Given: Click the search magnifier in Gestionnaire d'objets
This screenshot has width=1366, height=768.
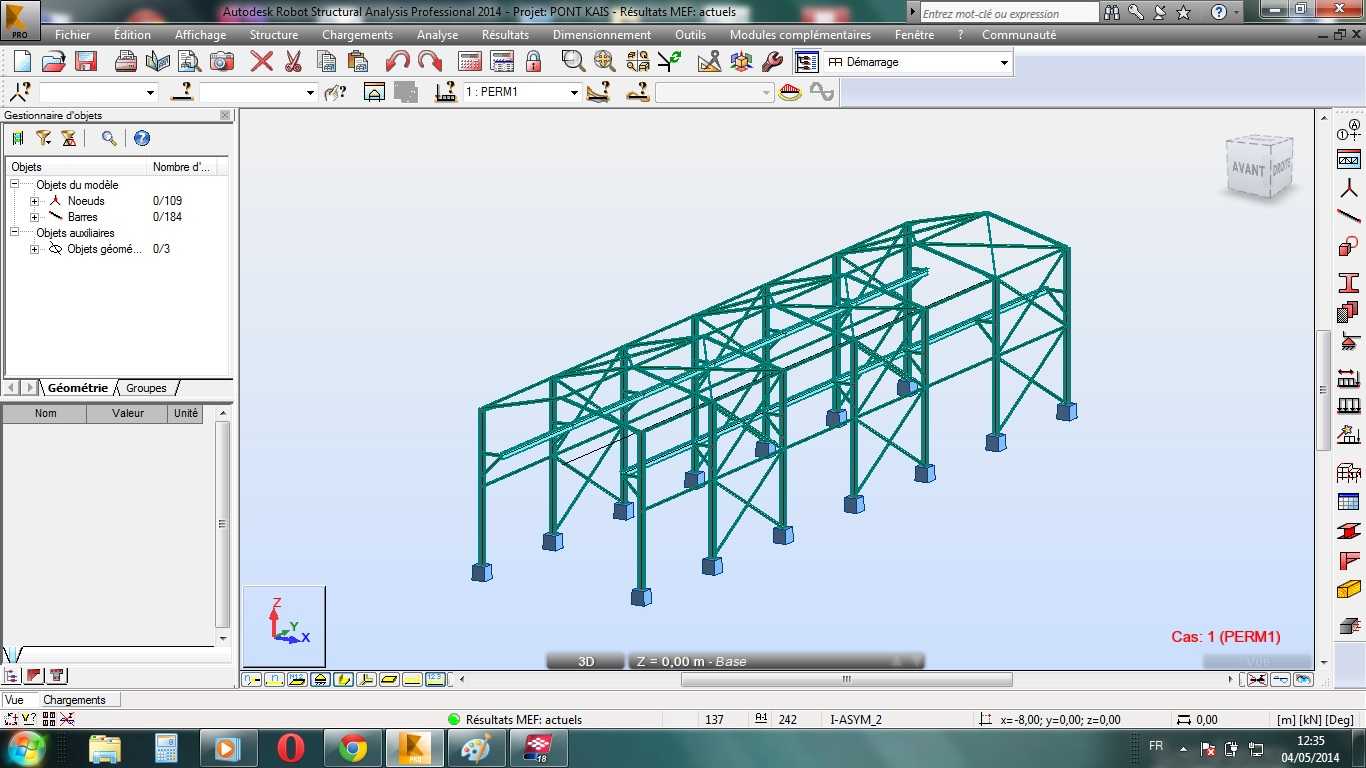Looking at the screenshot, I should tap(109, 138).
